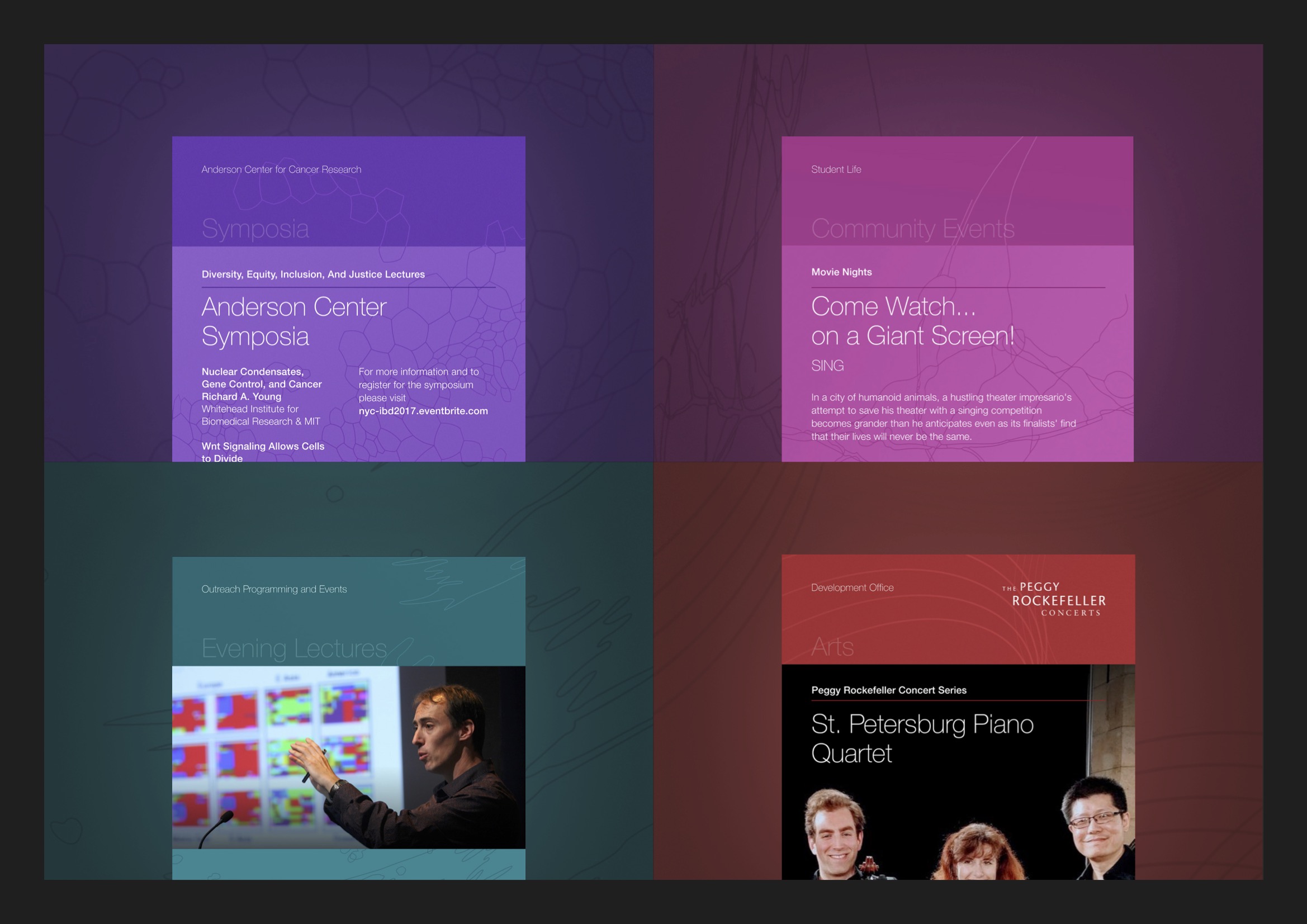1307x924 pixels.
Task: Select the Community Events heading
Action: point(912,229)
